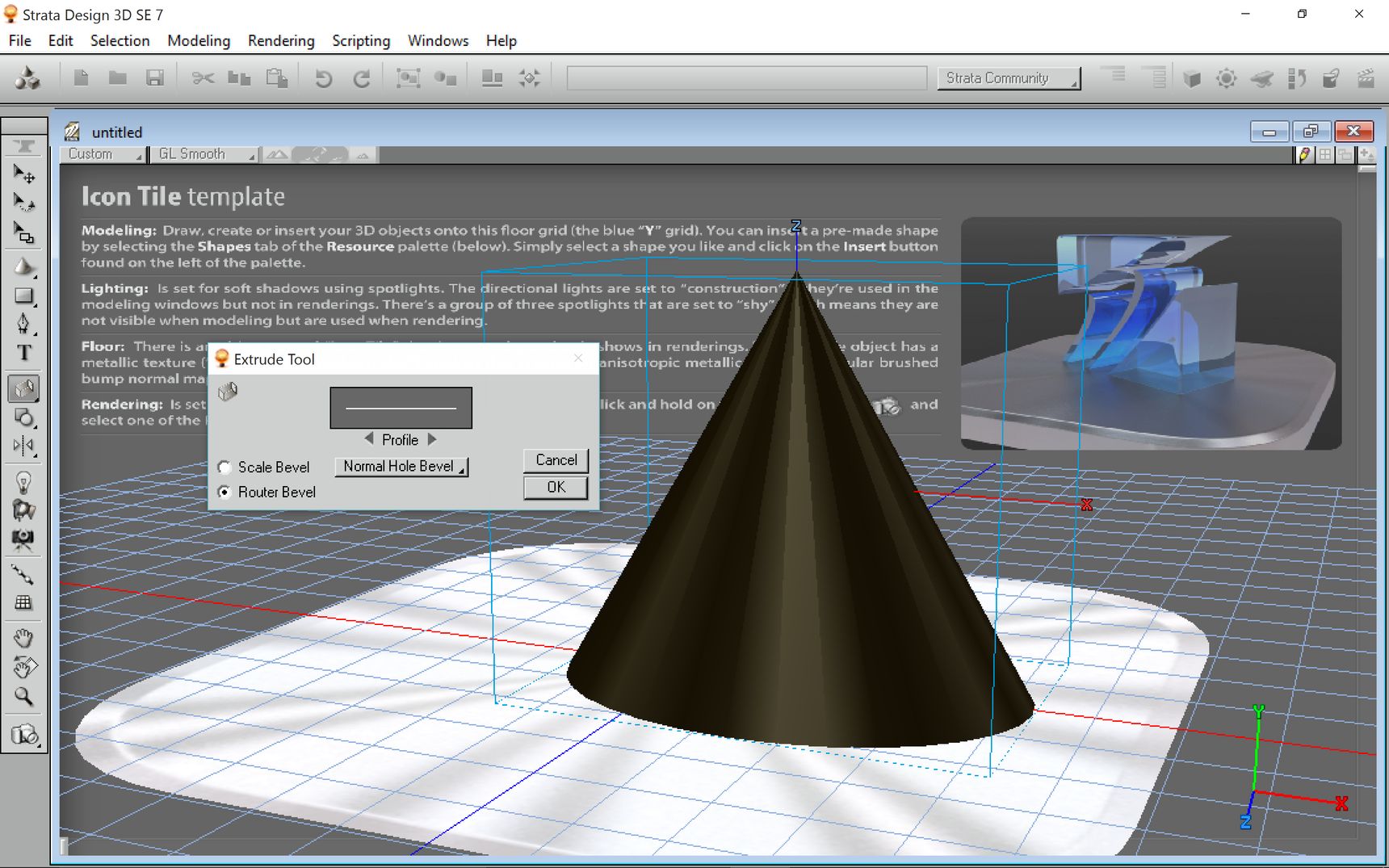1389x868 pixels.
Task: Open the Strata Community dropdown
Action: [1009, 78]
